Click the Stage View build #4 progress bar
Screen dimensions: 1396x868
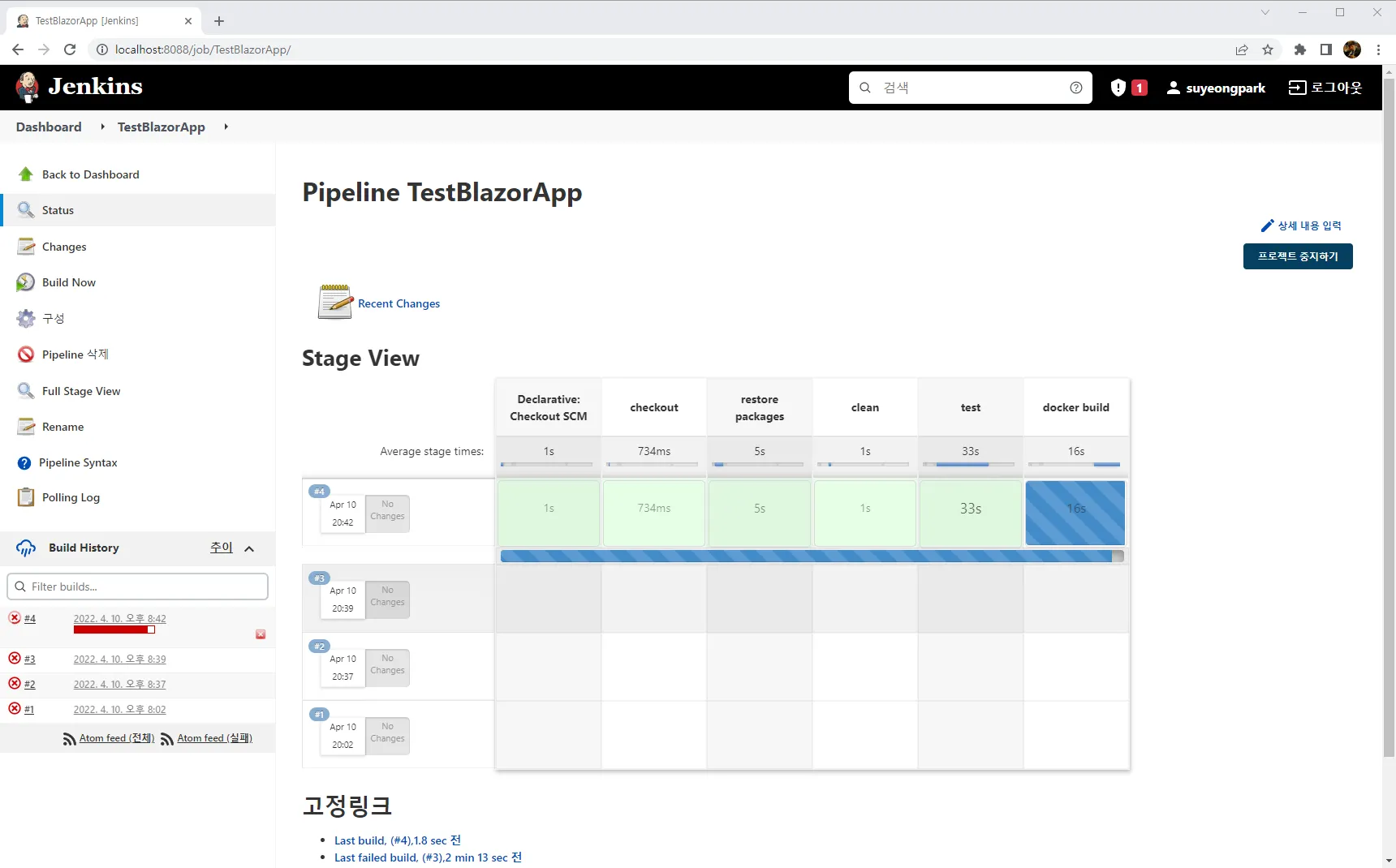pyautogui.click(x=812, y=556)
